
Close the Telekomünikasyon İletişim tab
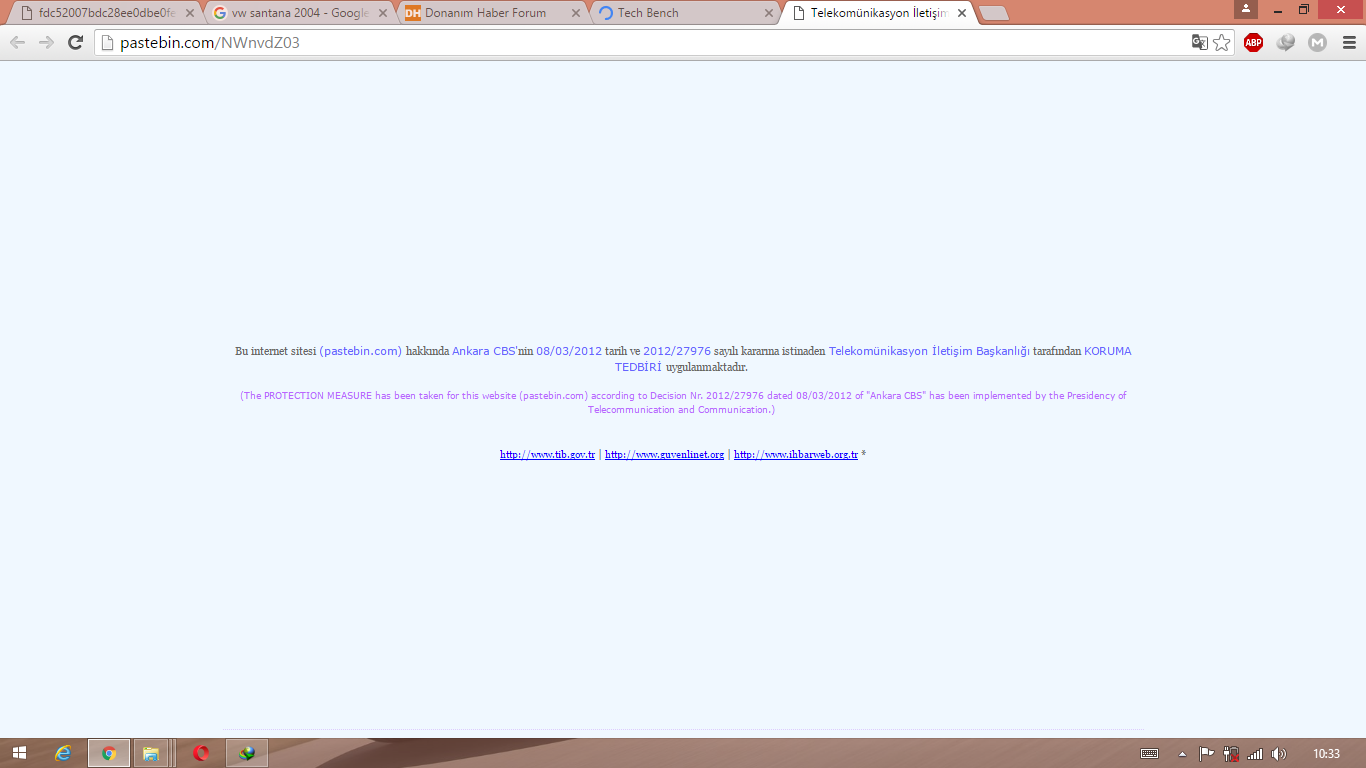[x=962, y=13]
